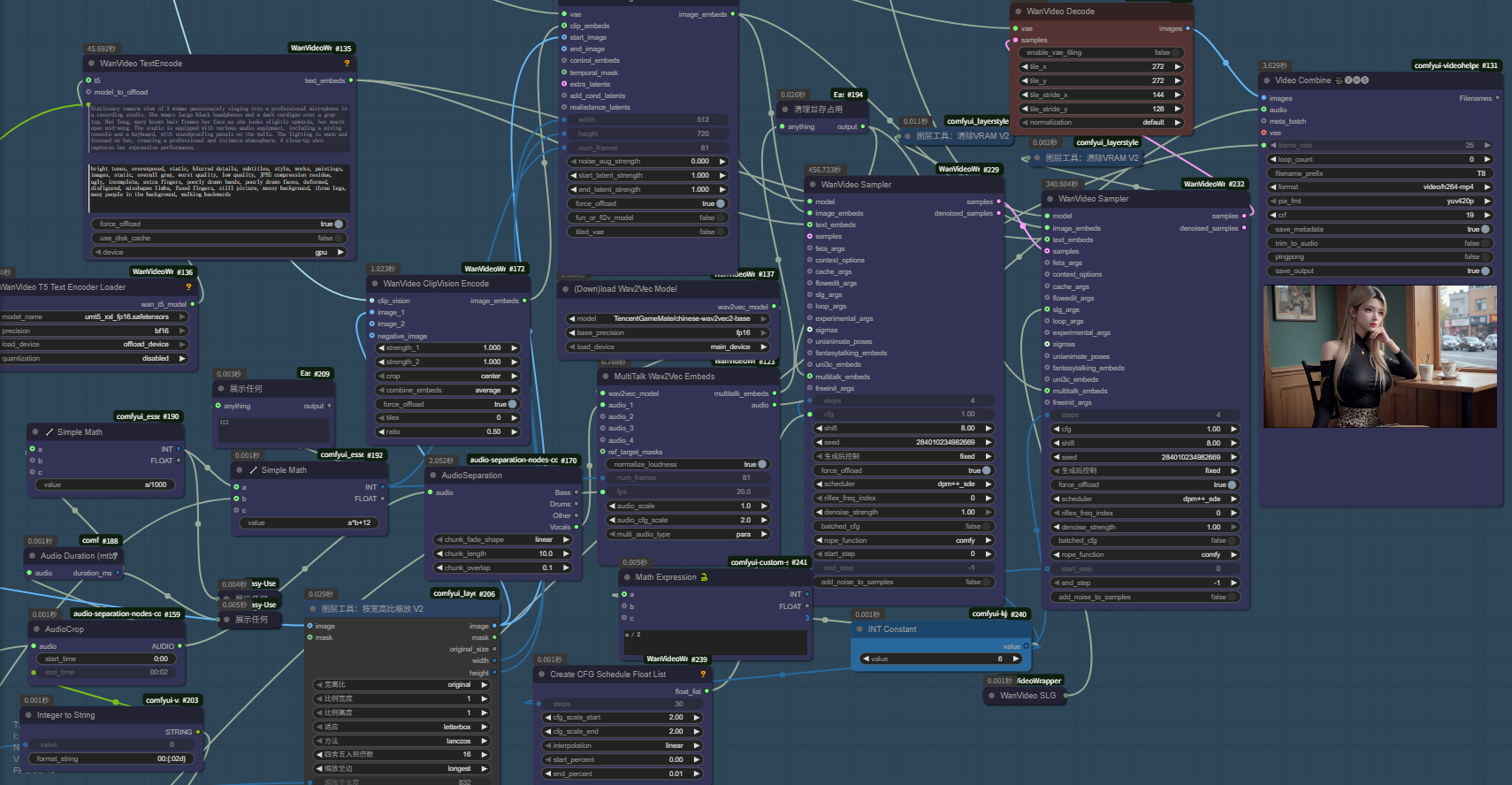
Task: Collapse the WanVideo TextEncode node
Action: pyautogui.click(x=90, y=64)
